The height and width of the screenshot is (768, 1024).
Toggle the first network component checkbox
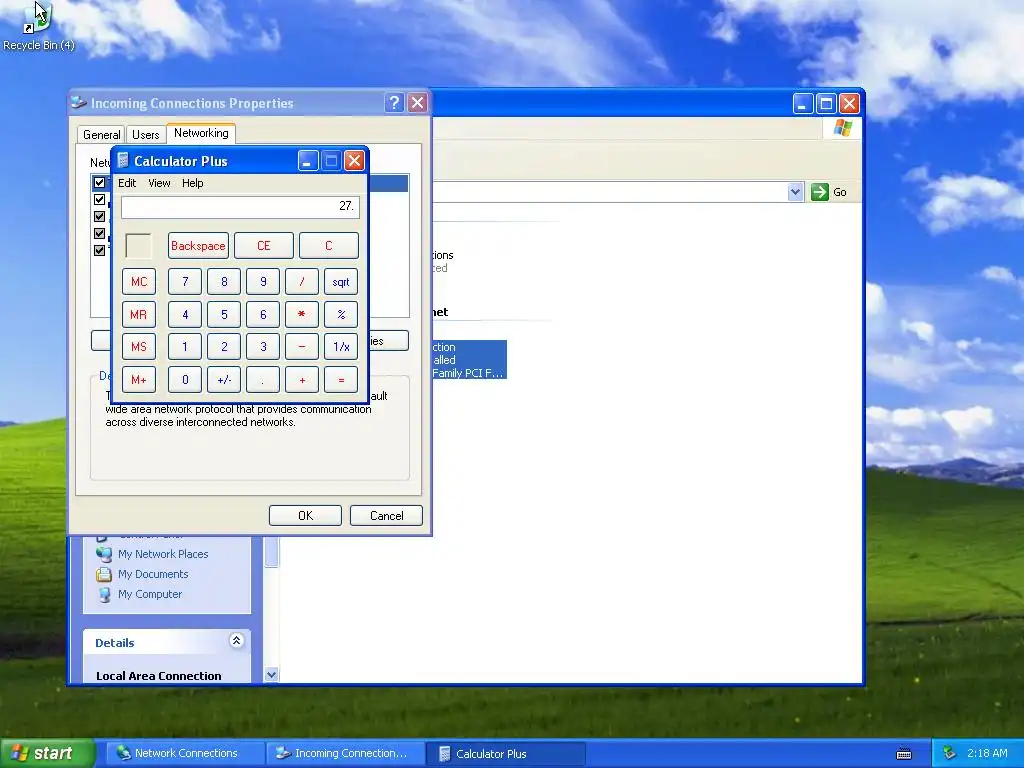pyautogui.click(x=99, y=182)
